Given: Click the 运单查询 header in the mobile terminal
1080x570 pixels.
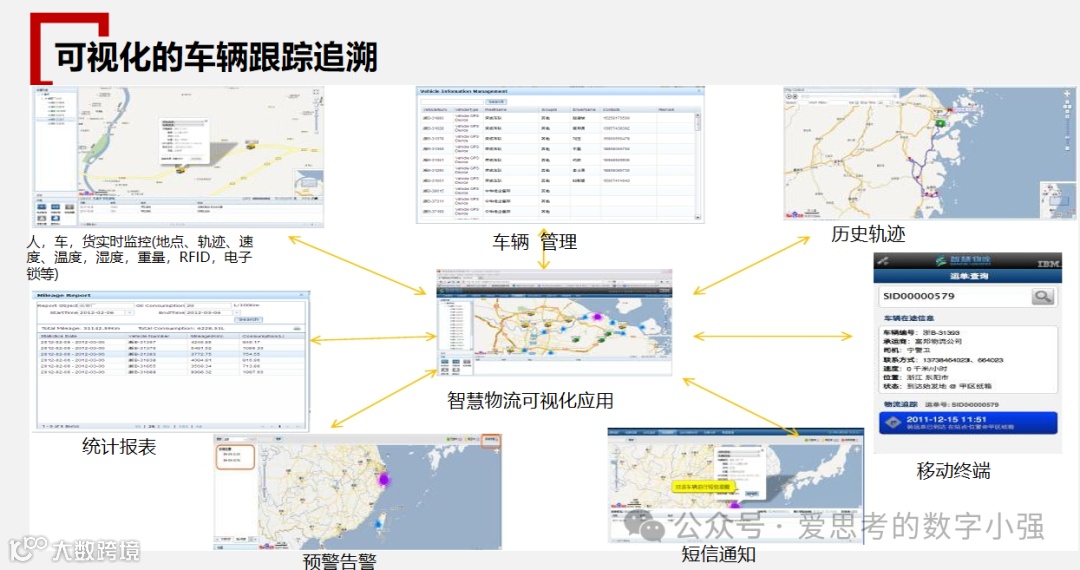Looking at the screenshot, I should (x=968, y=276).
